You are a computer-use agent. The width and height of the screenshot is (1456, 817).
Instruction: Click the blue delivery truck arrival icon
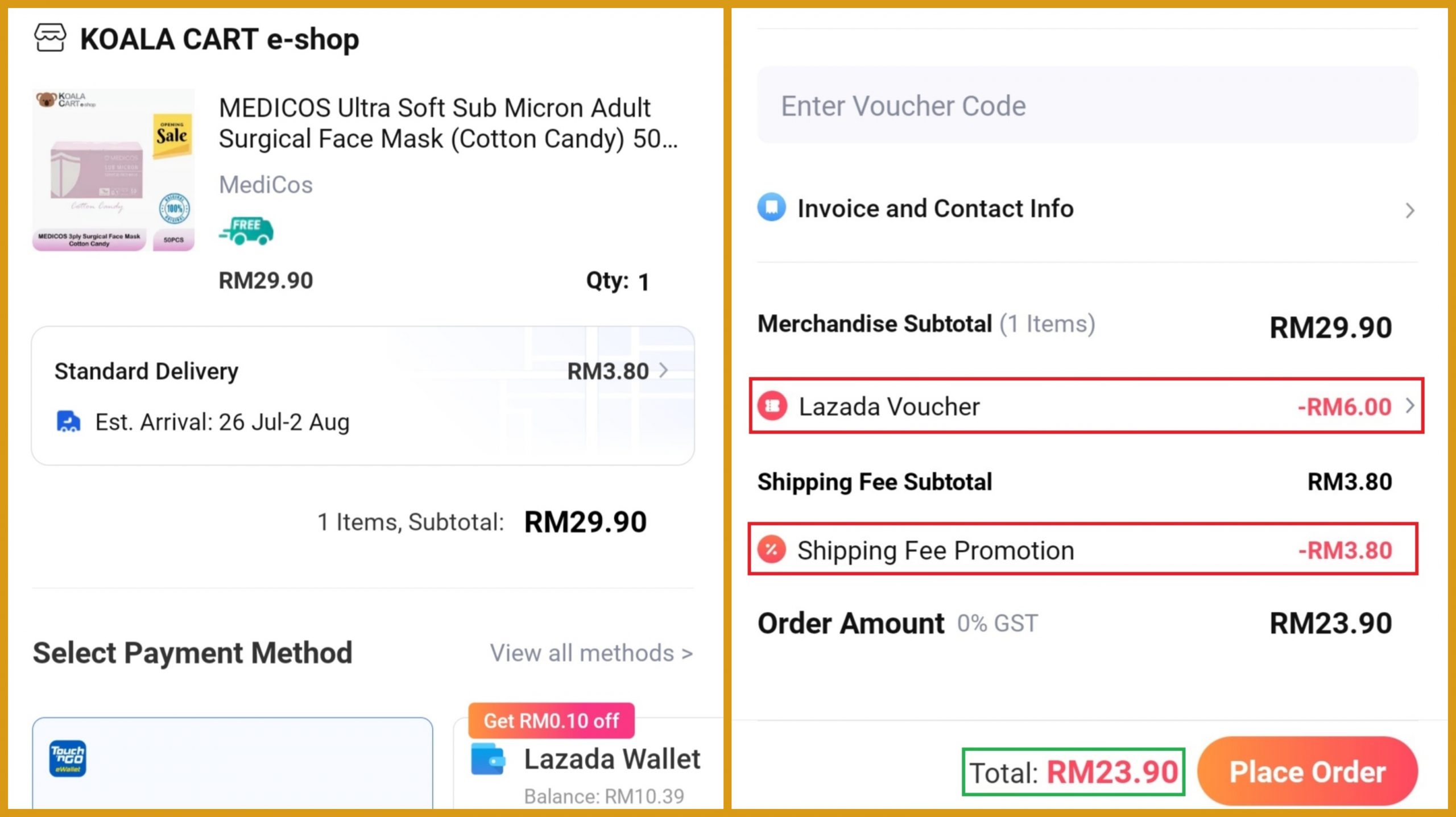pyautogui.click(x=68, y=422)
